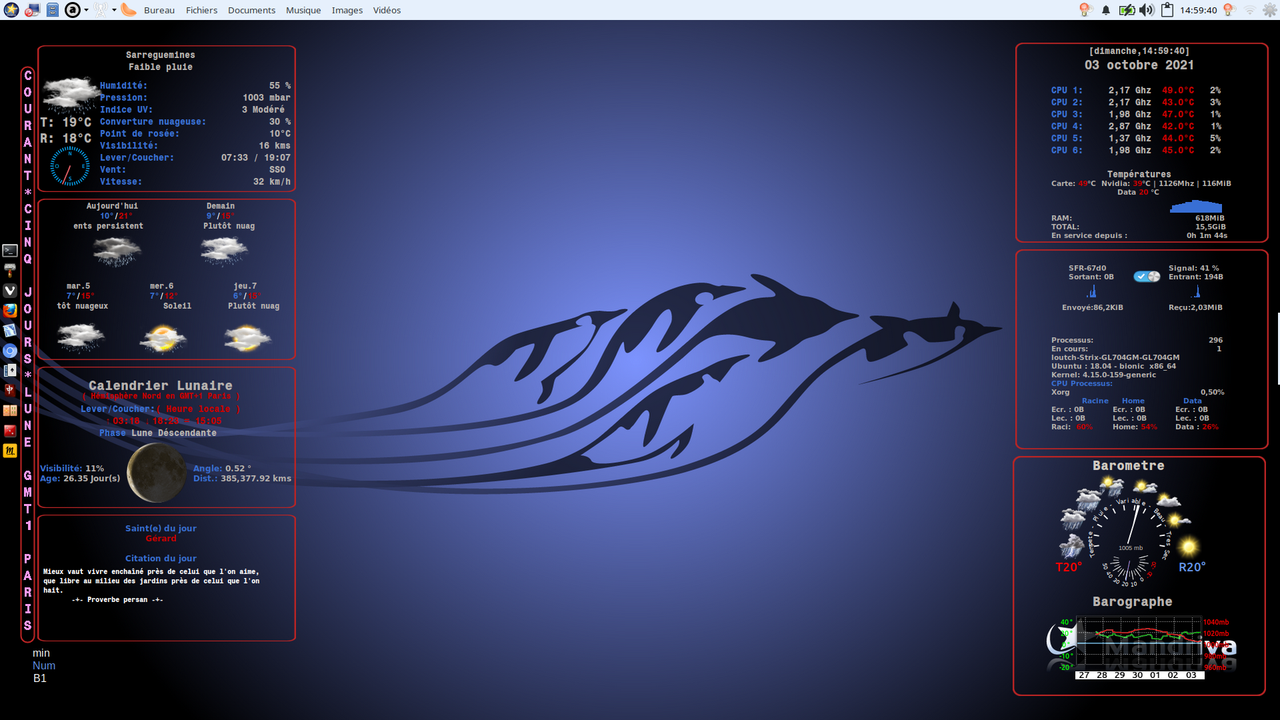Viewport: 1280px width, 720px height.
Task: Click the 'Signal: 41 %' text
Action: [x=1193, y=268]
